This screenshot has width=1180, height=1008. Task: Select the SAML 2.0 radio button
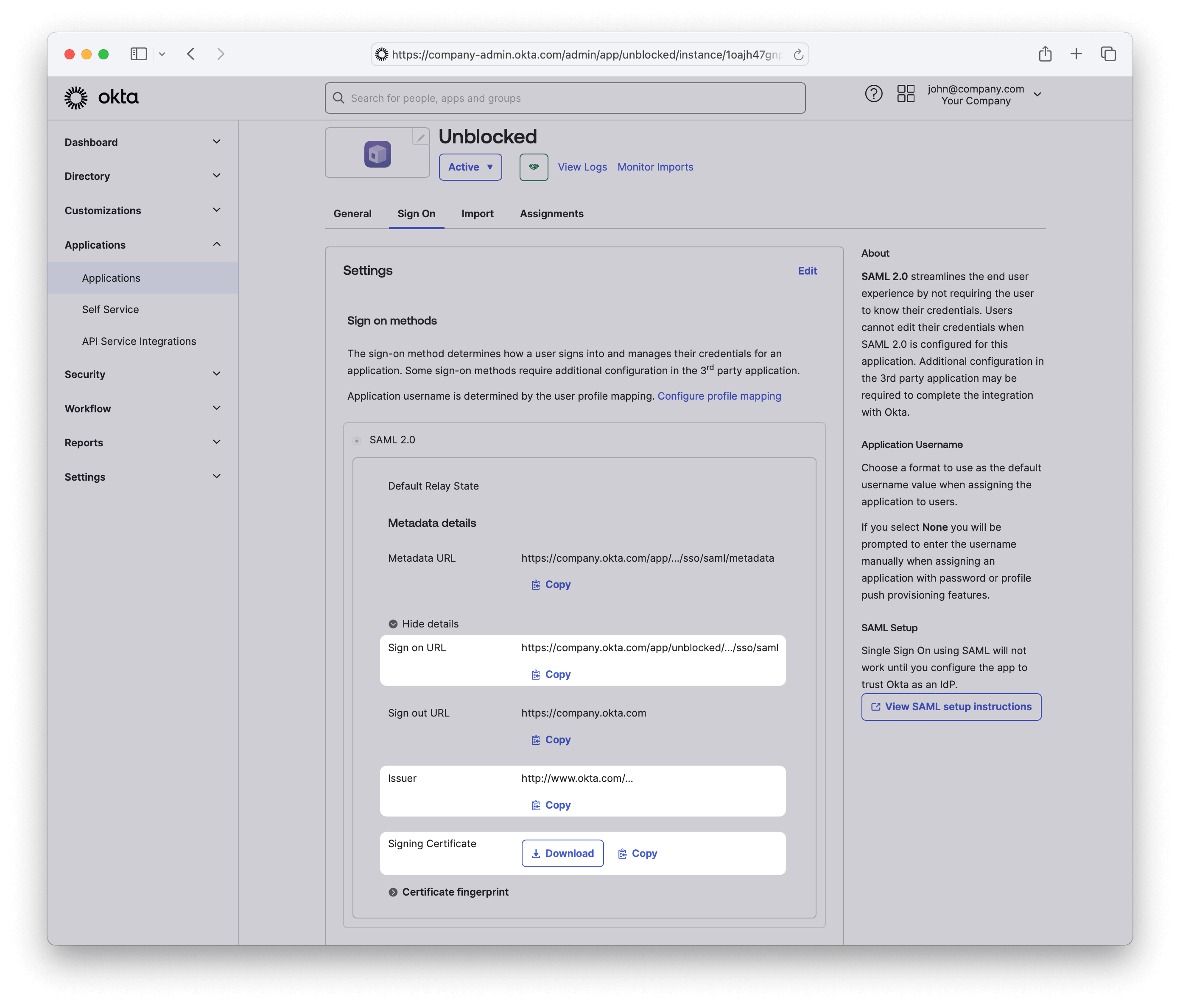click(357, 440)
